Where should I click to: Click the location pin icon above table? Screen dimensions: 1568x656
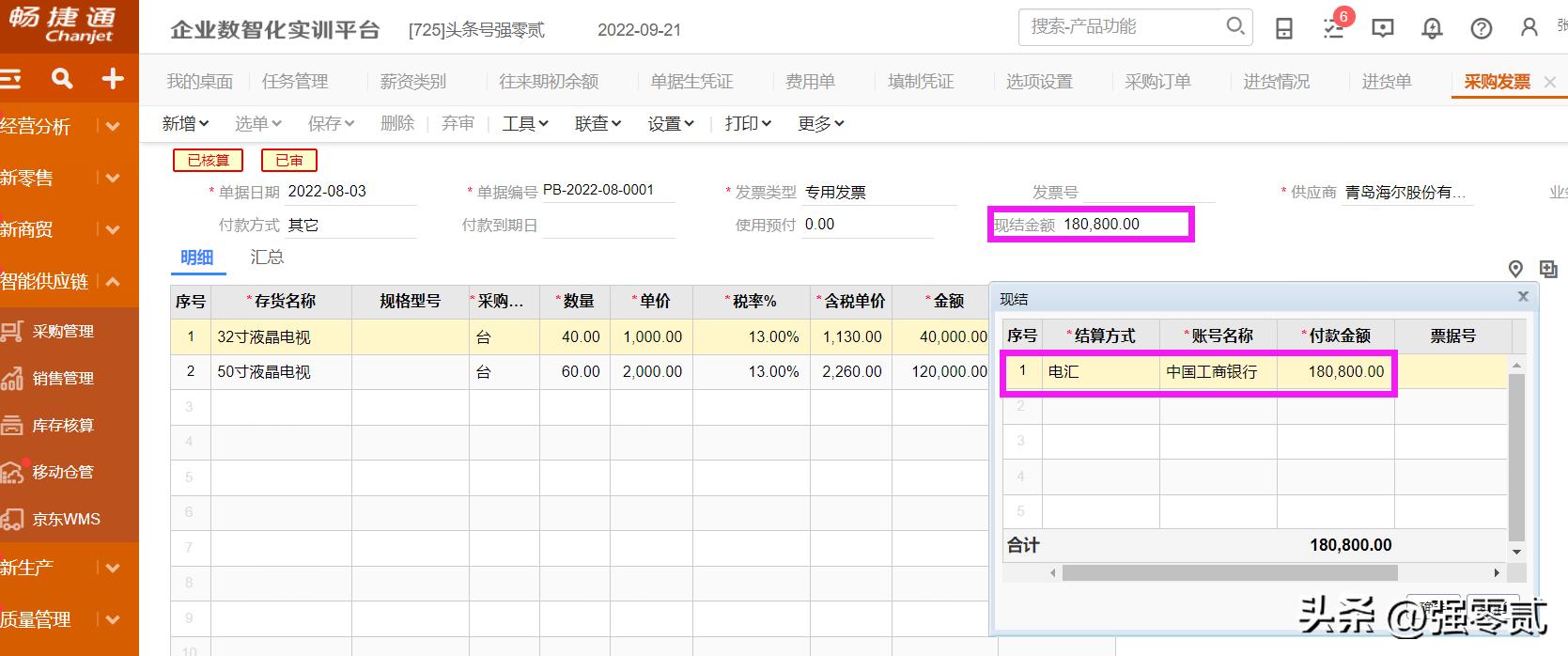pos(1515,270)
